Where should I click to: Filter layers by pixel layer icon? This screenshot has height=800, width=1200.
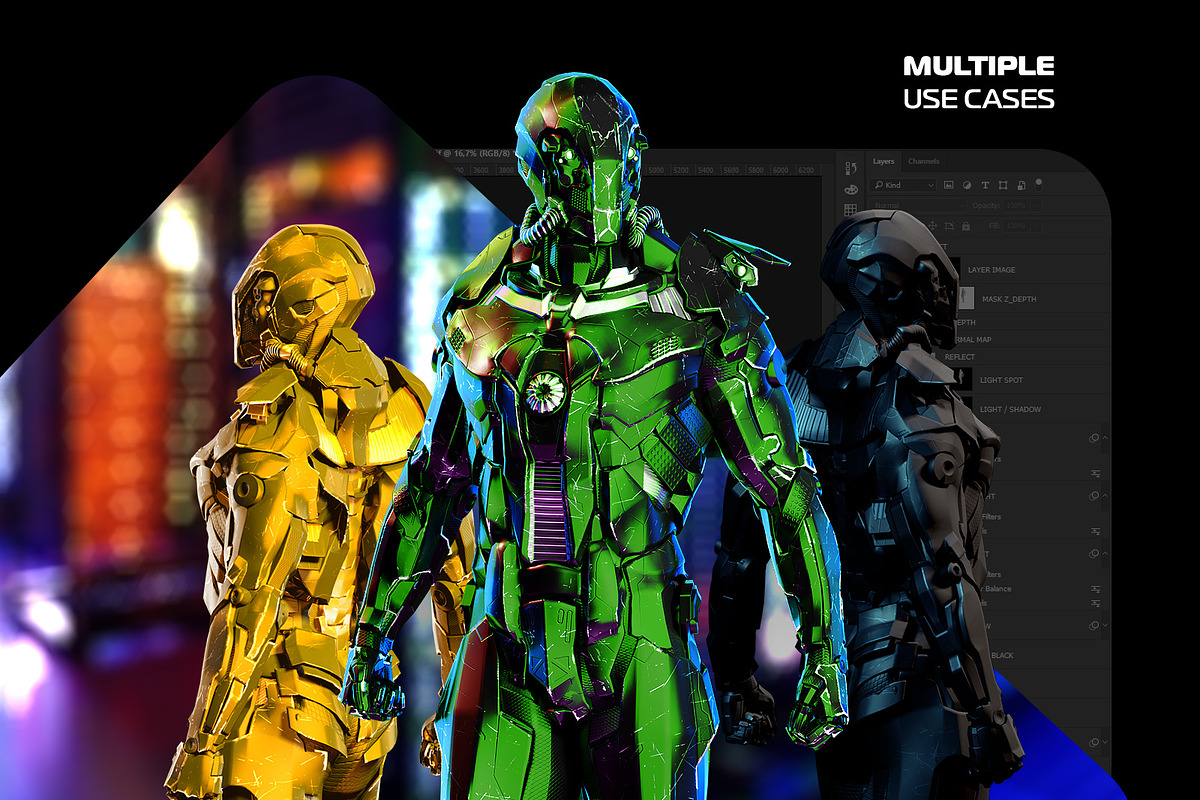click(948, 185)
